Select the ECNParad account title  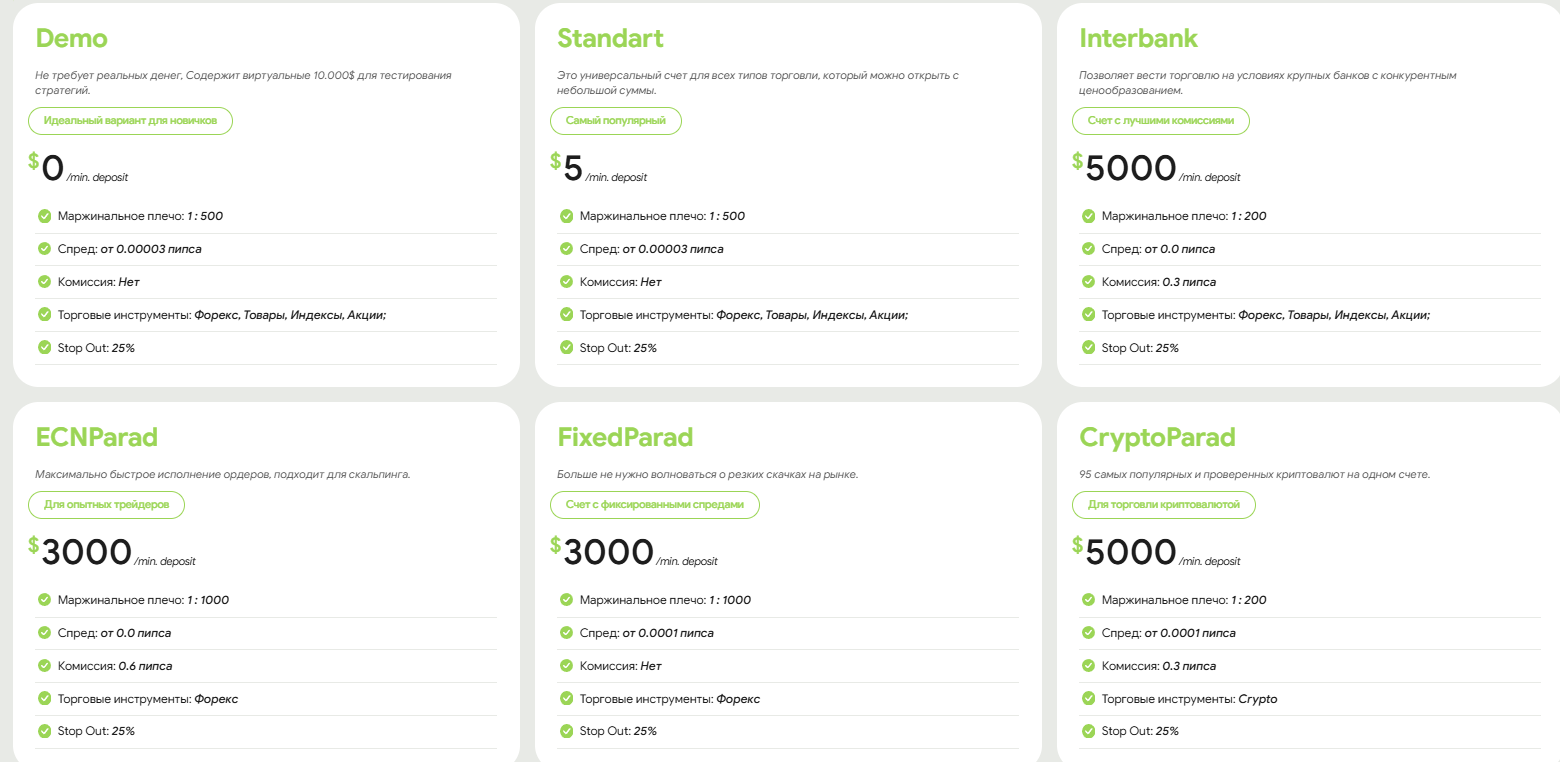pyautogui.click(x=96, y=438)
